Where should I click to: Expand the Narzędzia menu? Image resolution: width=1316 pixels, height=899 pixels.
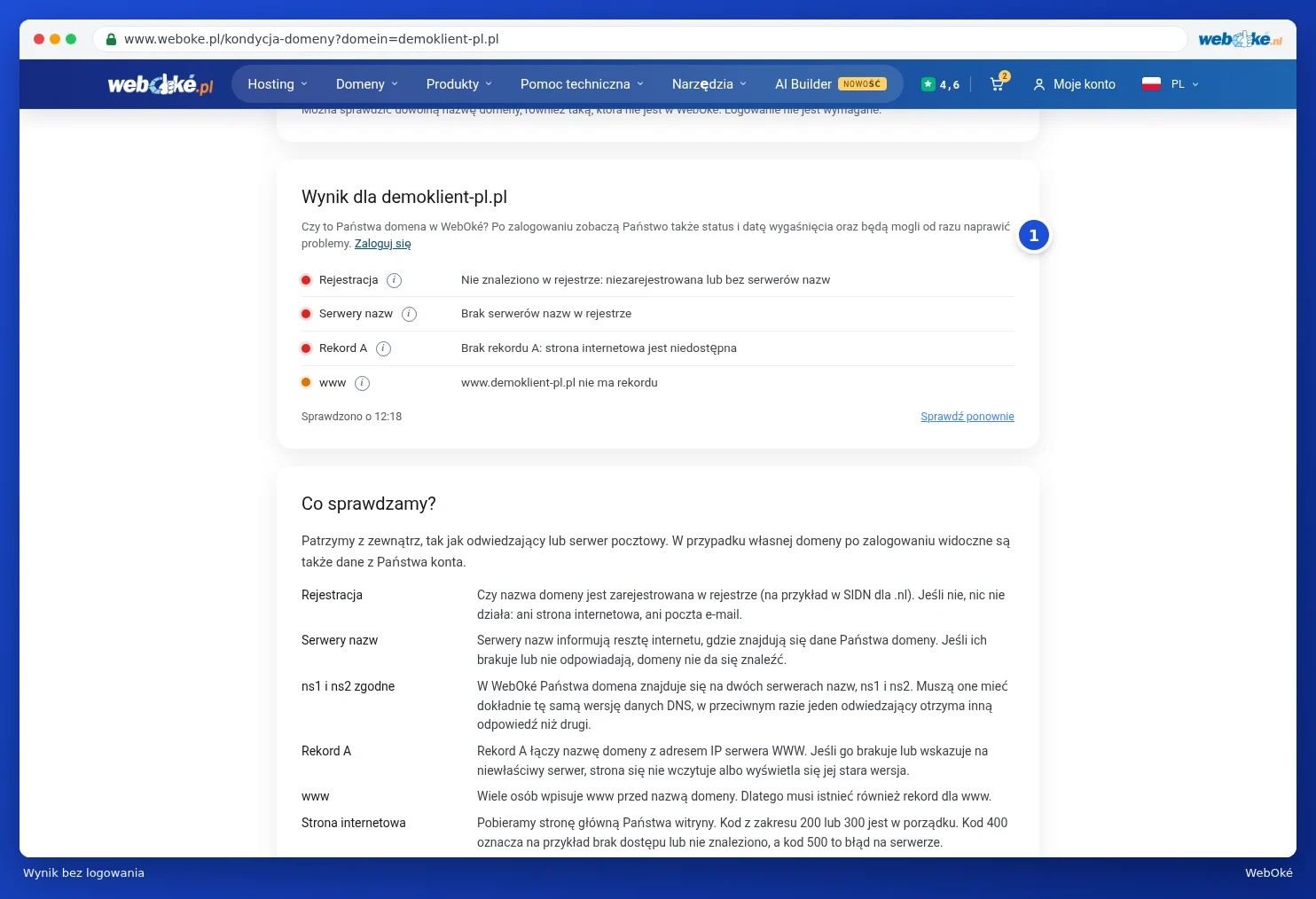[709, 84]
